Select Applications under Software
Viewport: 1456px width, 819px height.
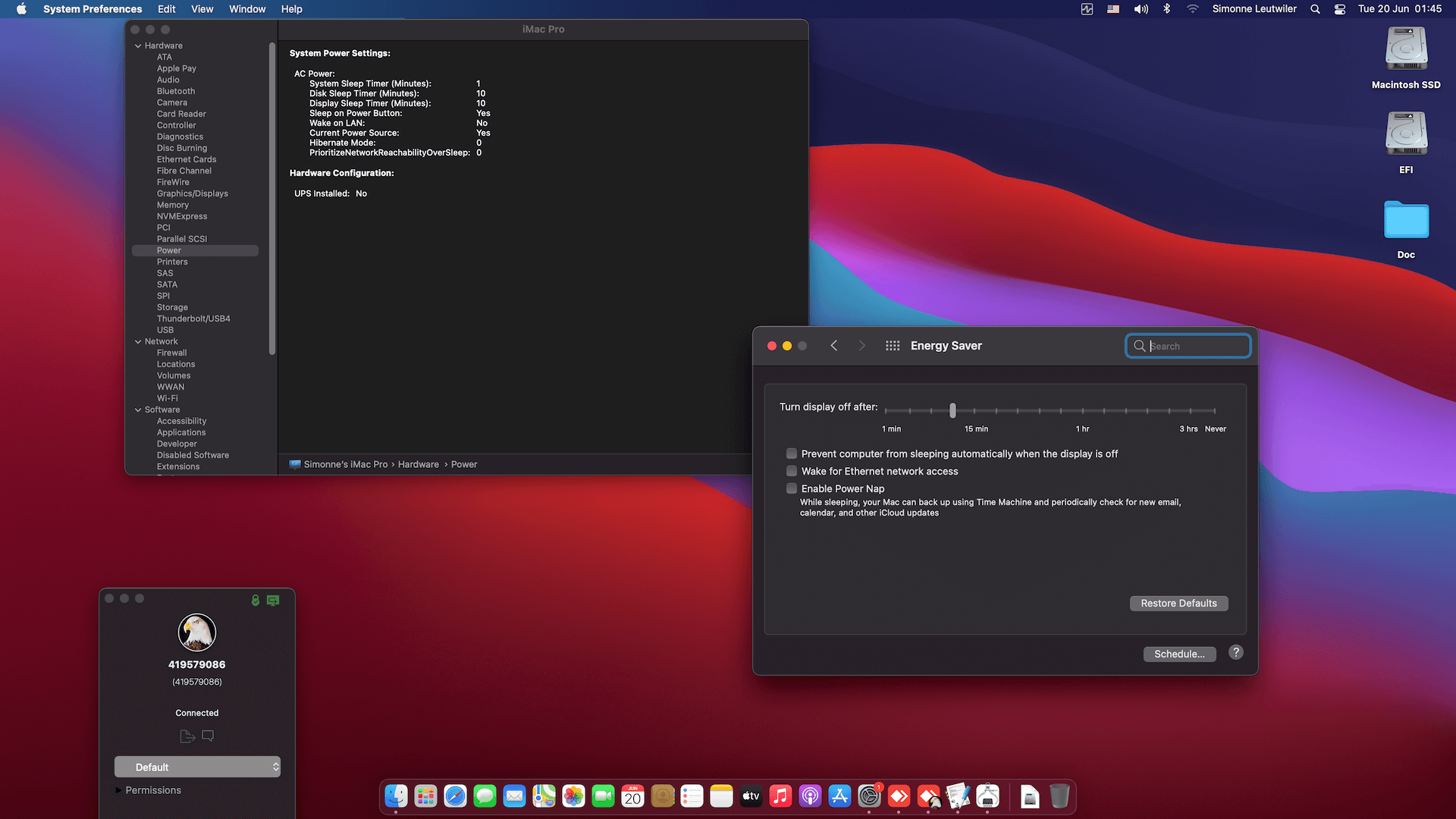tap(181, 432)
